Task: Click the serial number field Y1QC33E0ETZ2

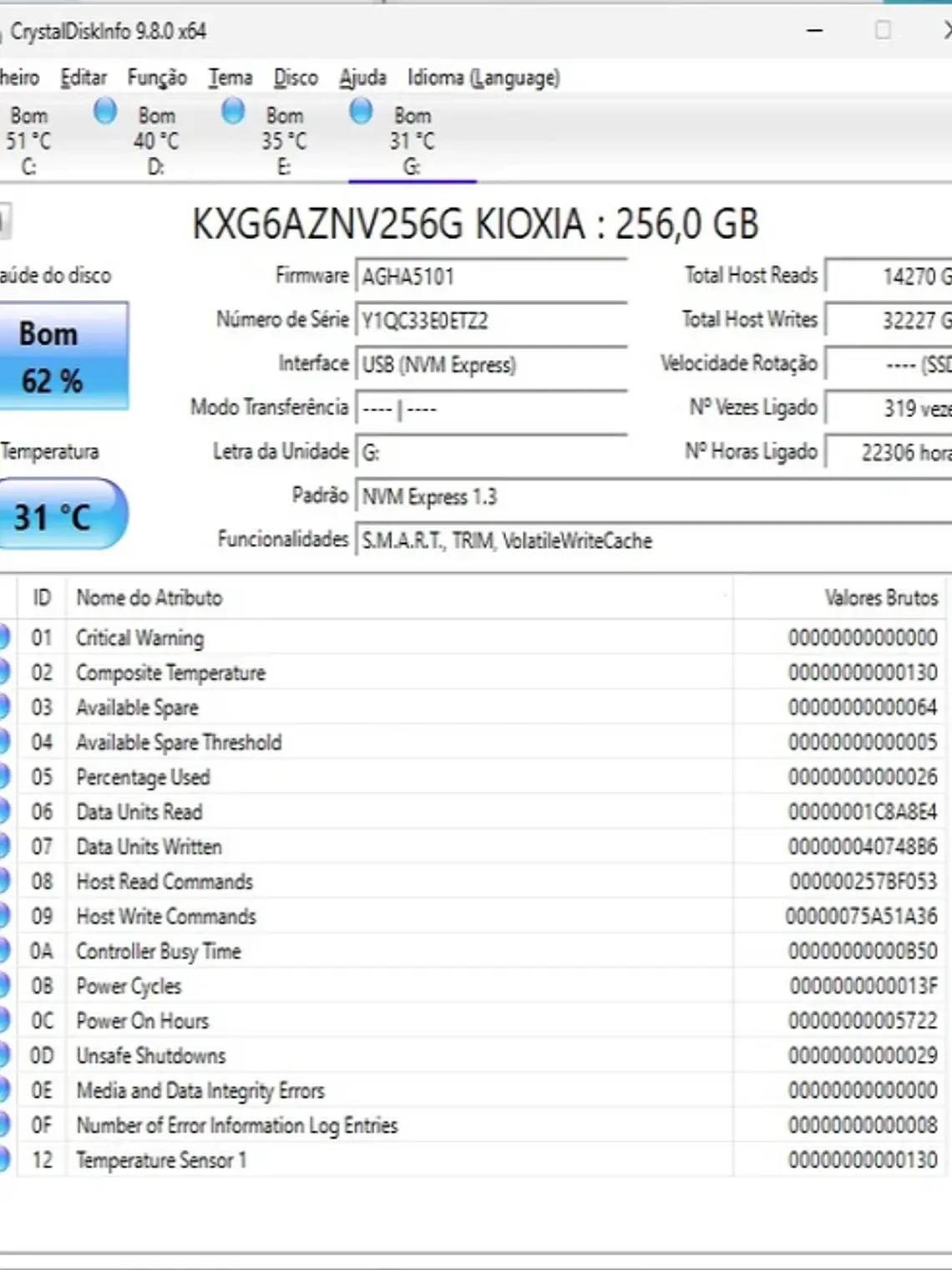Action: tap(491, 320)
